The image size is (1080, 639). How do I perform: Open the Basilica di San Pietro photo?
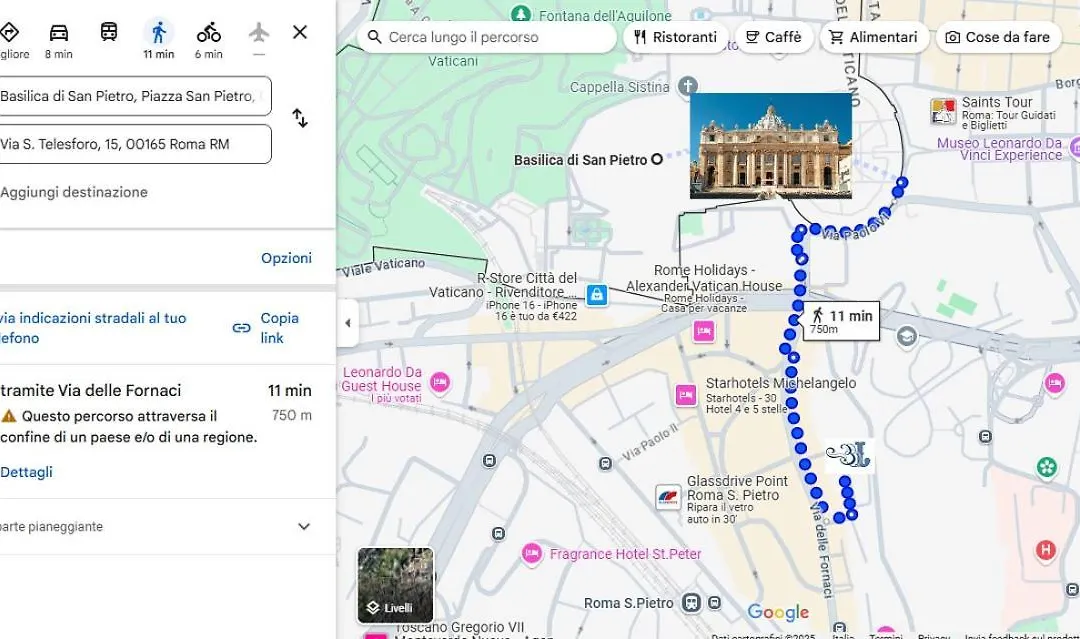tap(771, 145)
